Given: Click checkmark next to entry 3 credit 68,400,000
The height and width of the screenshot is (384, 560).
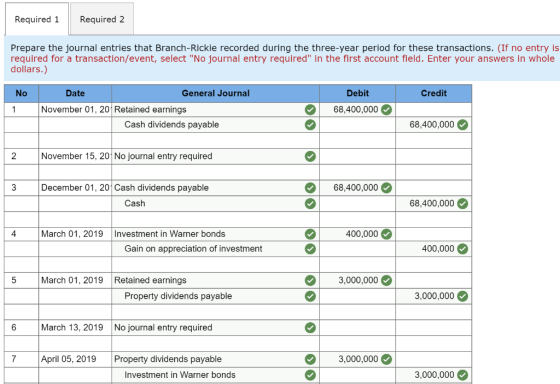Looking at the screenshot, I should coord(462,204).
